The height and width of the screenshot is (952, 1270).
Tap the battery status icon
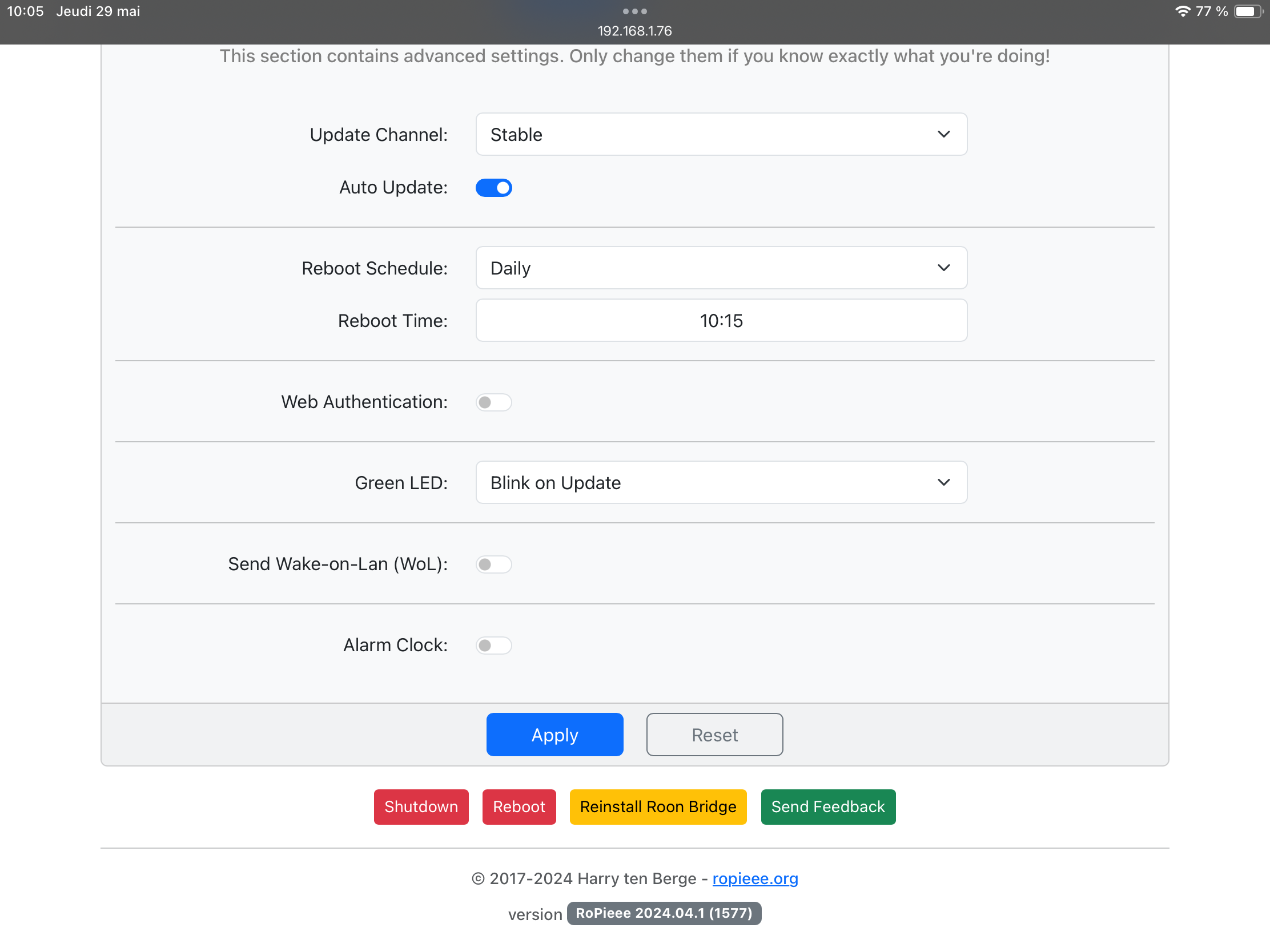(x=1247, y=11)
